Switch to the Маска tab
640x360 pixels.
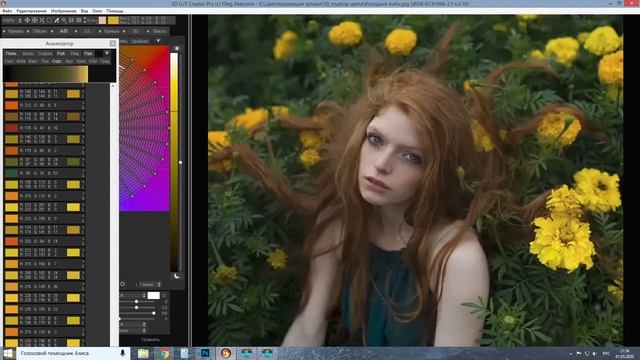point(160,31)
